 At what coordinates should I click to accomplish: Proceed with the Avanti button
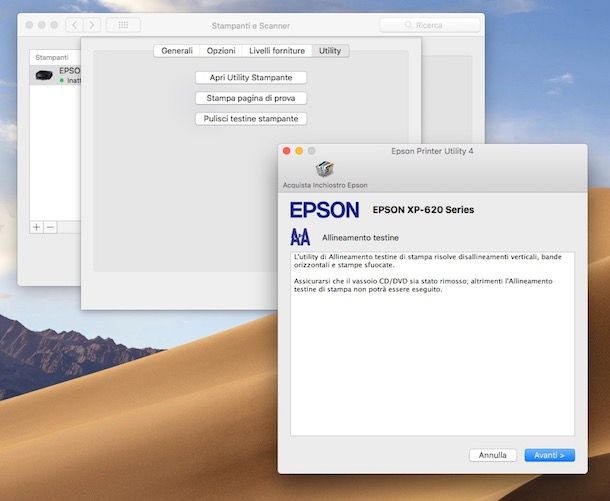549,455
